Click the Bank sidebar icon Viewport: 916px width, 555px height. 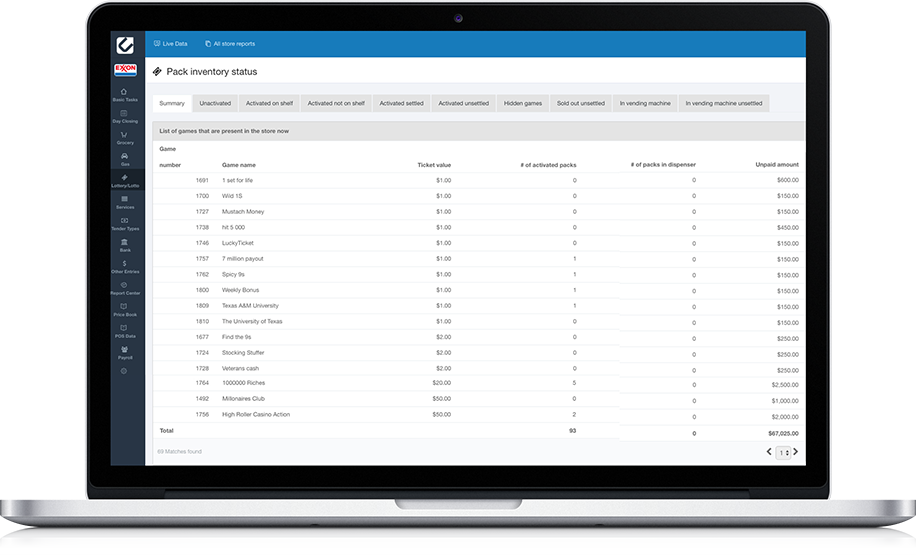click(125, 245)
